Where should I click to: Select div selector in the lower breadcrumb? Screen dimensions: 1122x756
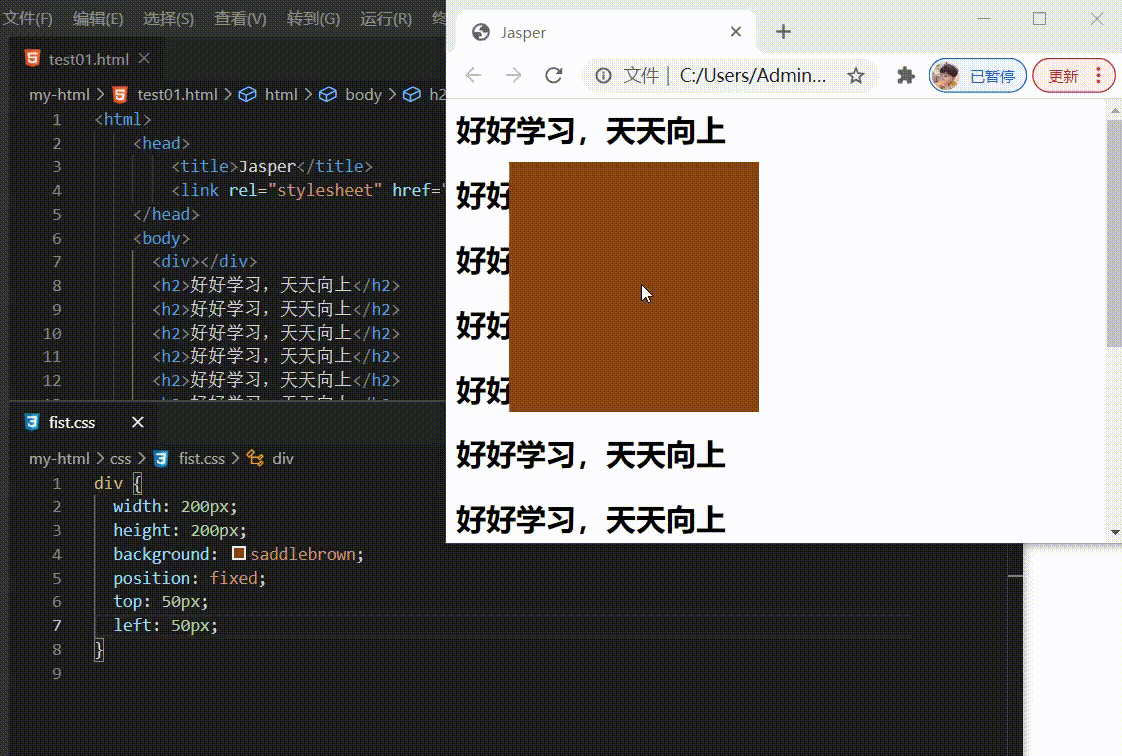[x=283, y=458]
